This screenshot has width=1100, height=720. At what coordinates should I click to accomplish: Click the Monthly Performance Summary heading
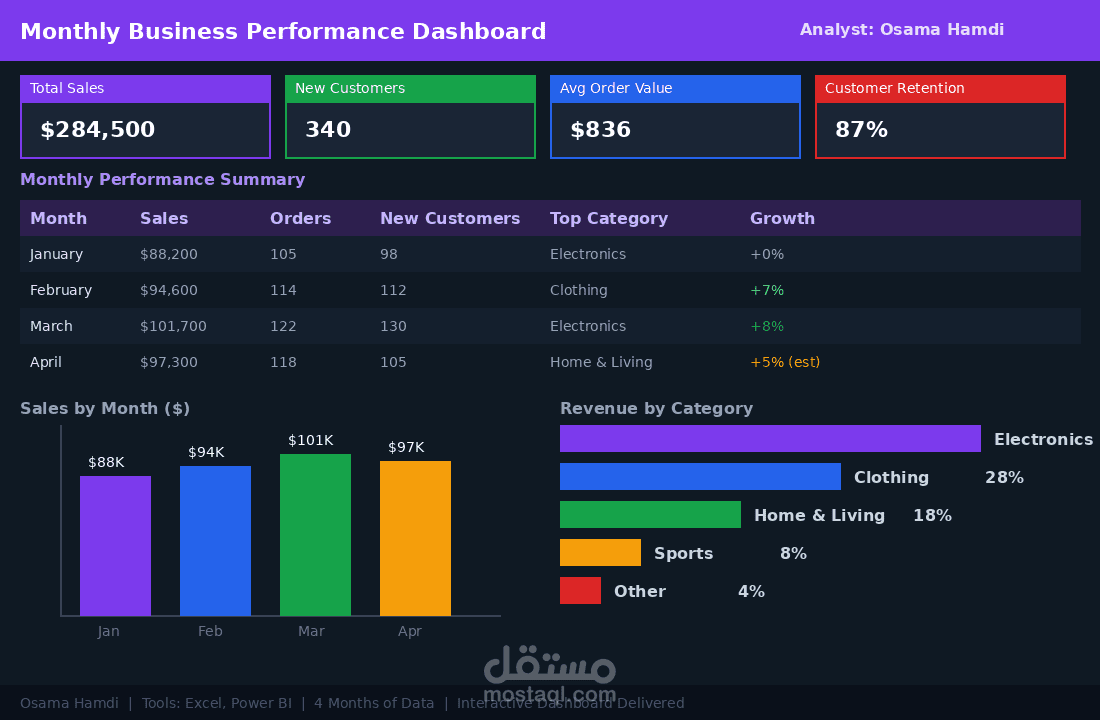pyautogui.click(x=163, y=180)
